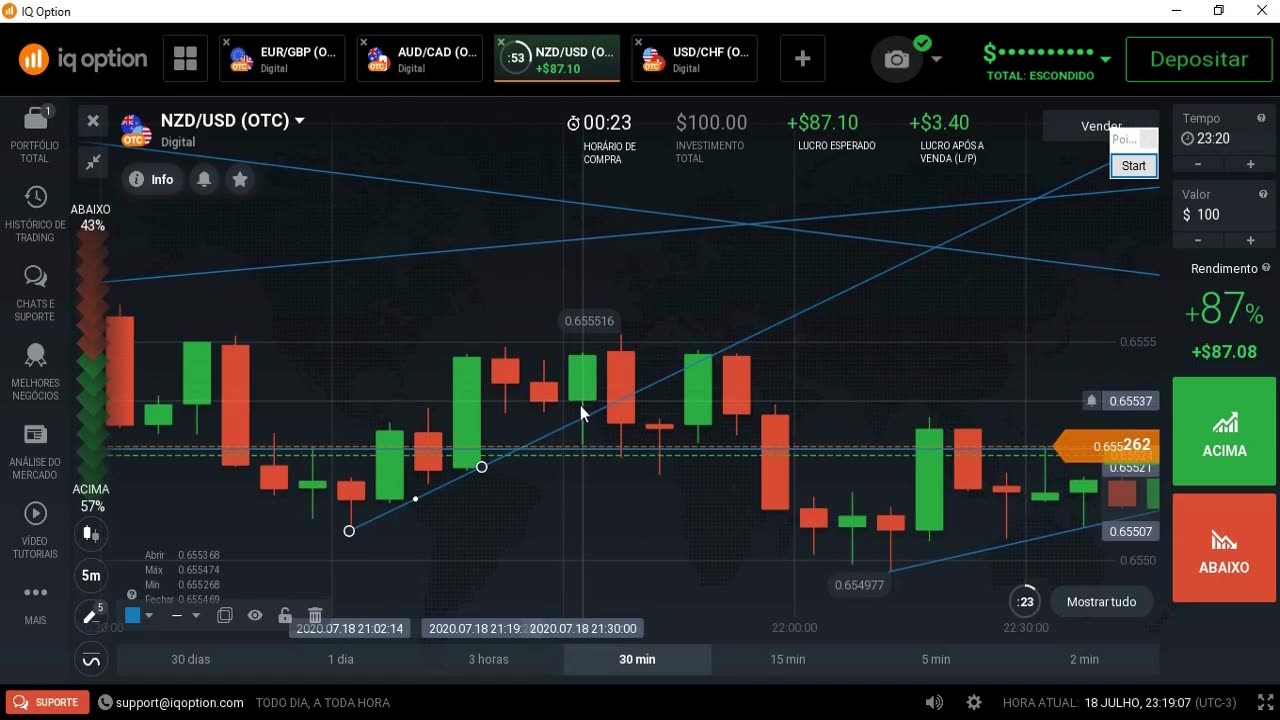Toggle visibility of the selected line
Image resolution: width=1280 pixels, height=720 pixels.
click(x=255, y=616)
